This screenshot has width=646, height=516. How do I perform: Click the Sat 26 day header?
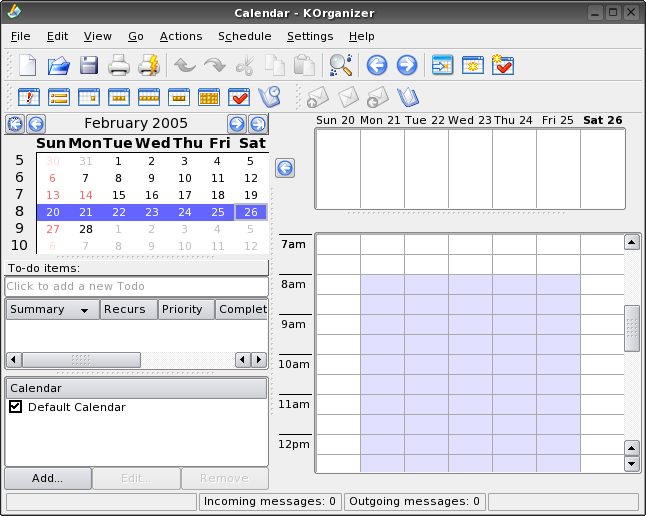(603, 120)
